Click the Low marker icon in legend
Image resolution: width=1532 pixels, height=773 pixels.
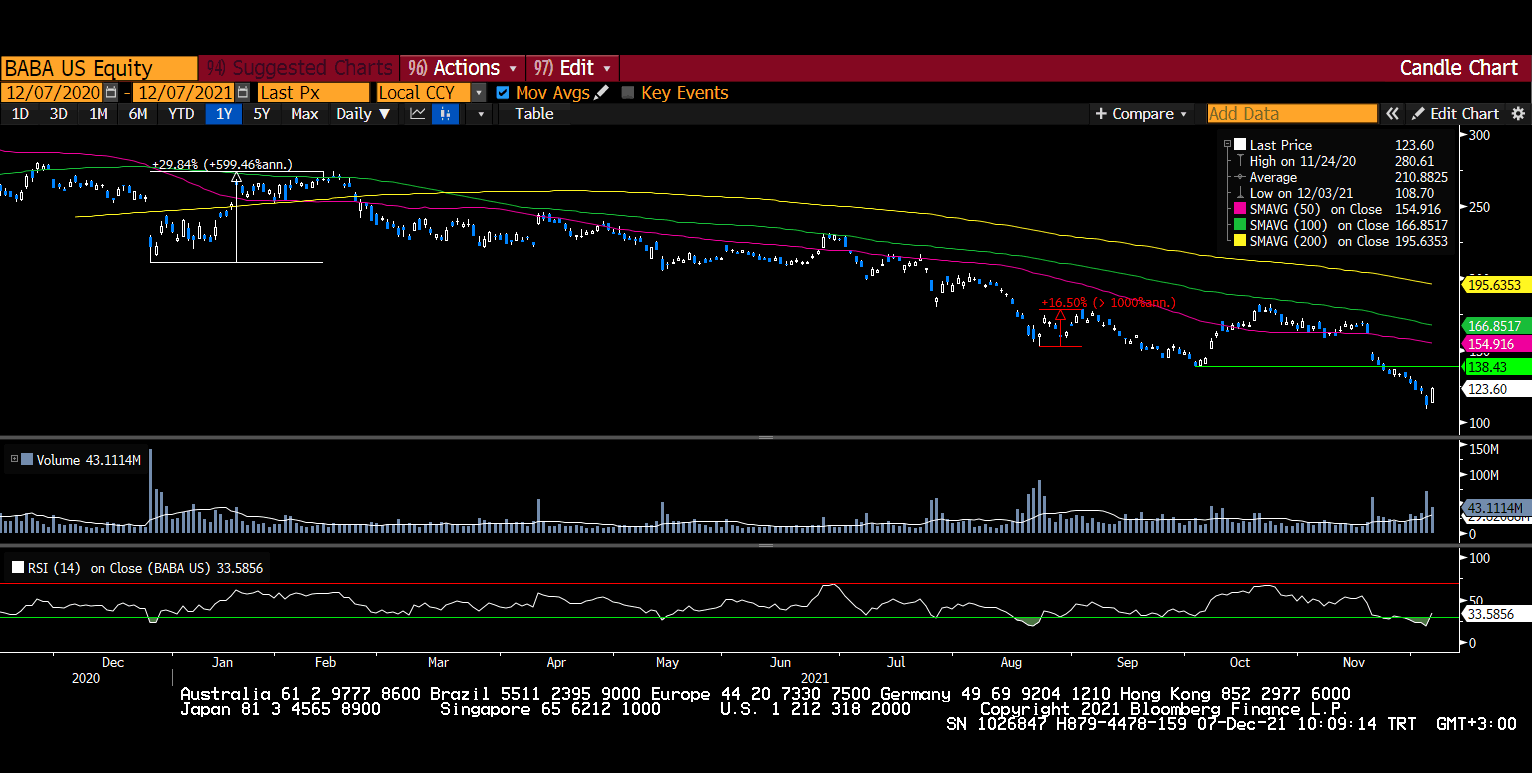click(1240, 193)
